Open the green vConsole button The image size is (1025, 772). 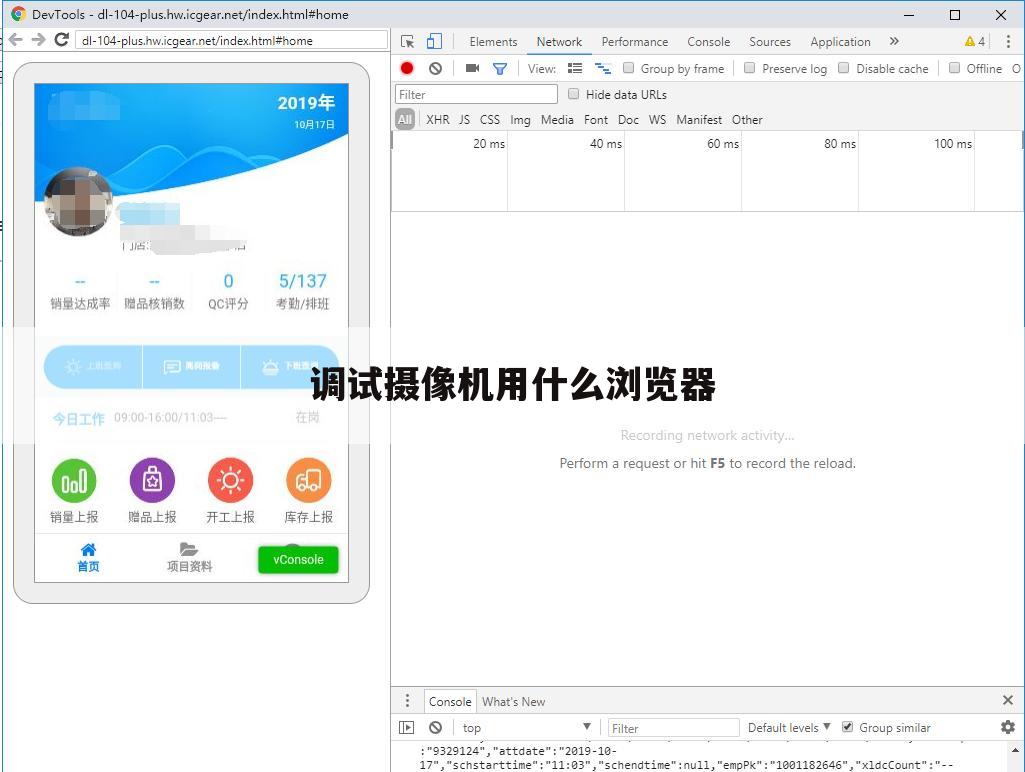click(298, 560)
